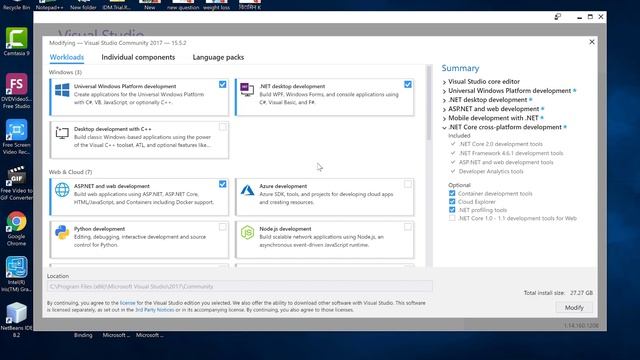Switch to Workloads tab
Image resolution: width=640 pixels, height=360 pixels.
(67, 57)
